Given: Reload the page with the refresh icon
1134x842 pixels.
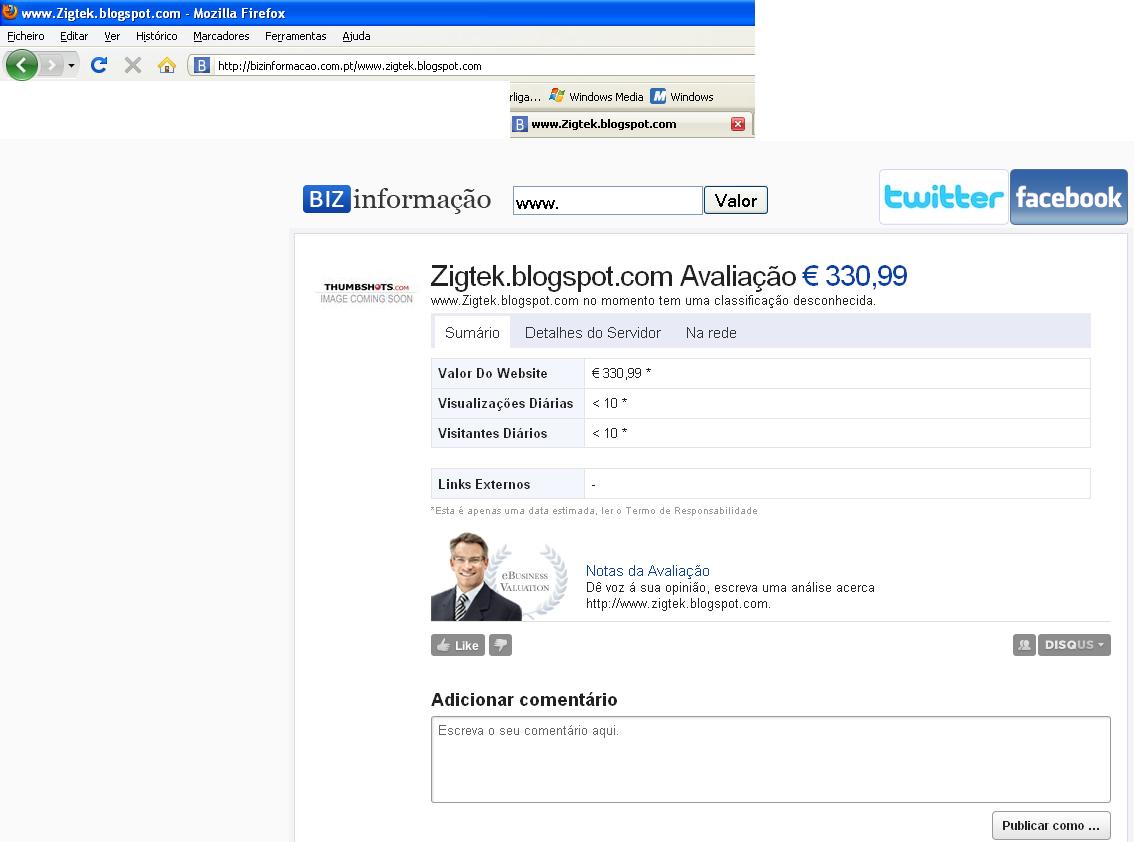Looking at the screenshot, I should pos(99,65).
